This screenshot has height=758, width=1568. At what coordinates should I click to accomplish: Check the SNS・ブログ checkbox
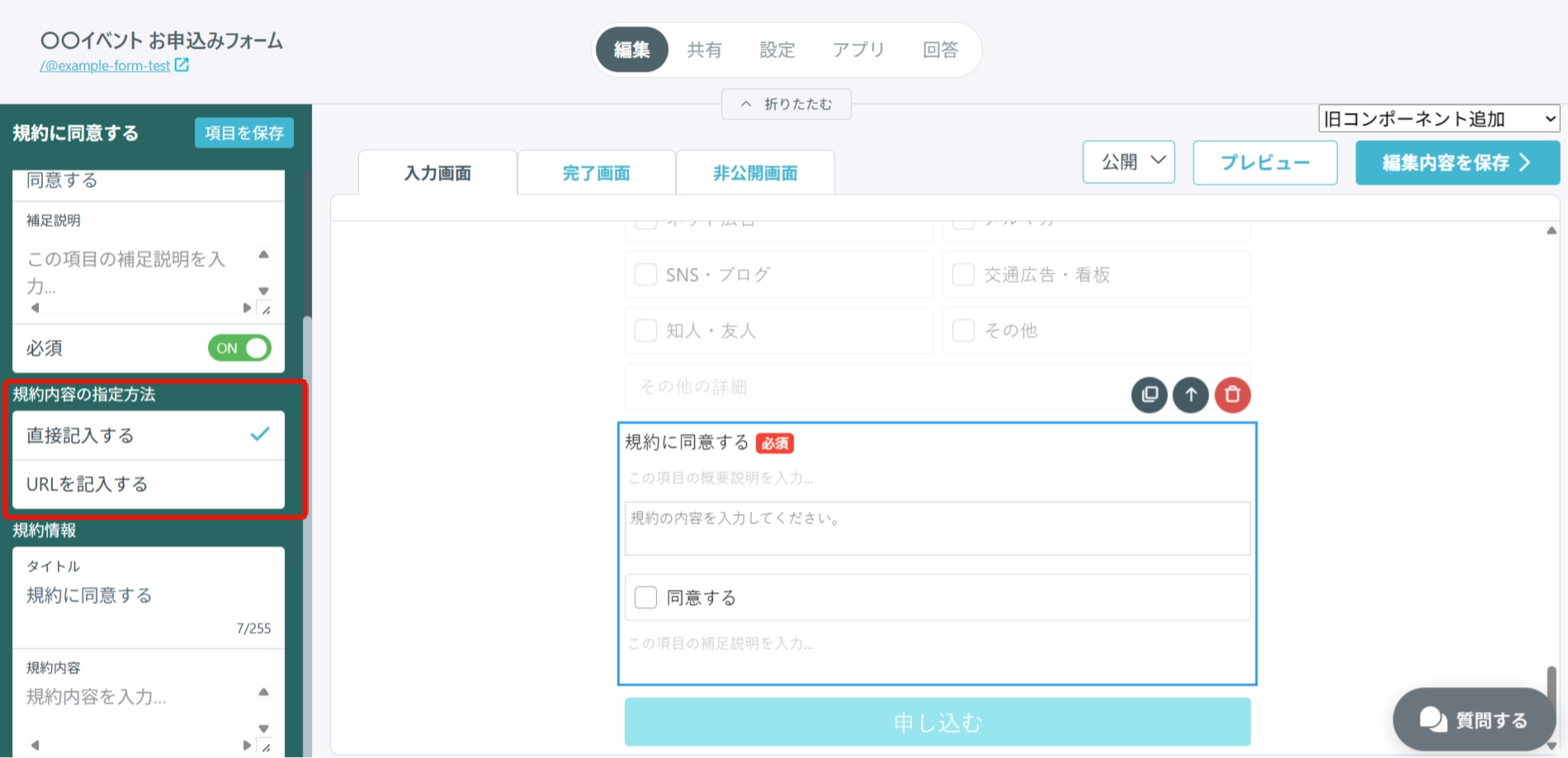645,275
